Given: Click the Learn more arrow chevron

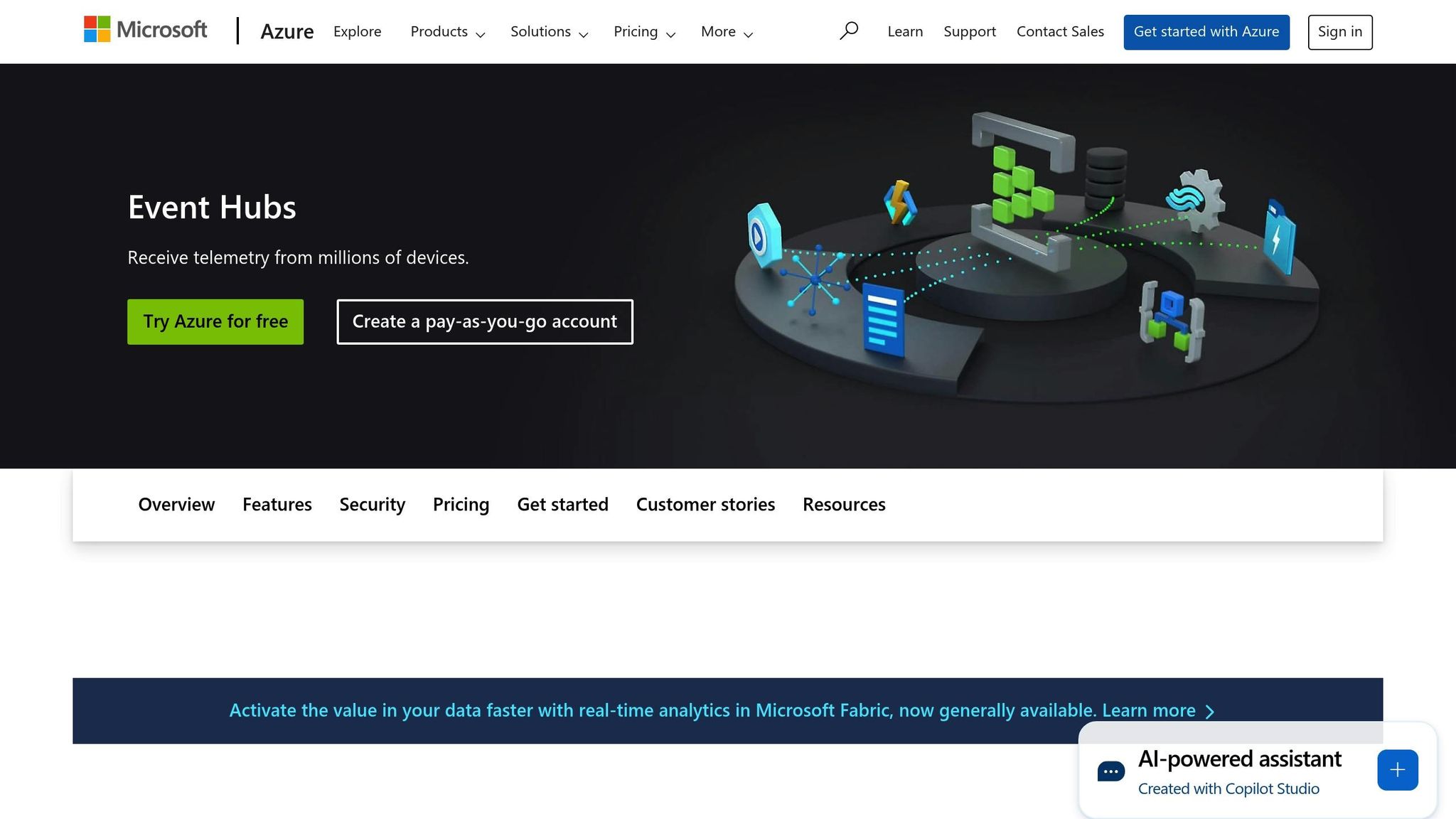Looking at the screenshot, I should pyautogui.click(x=1210, y=712).
